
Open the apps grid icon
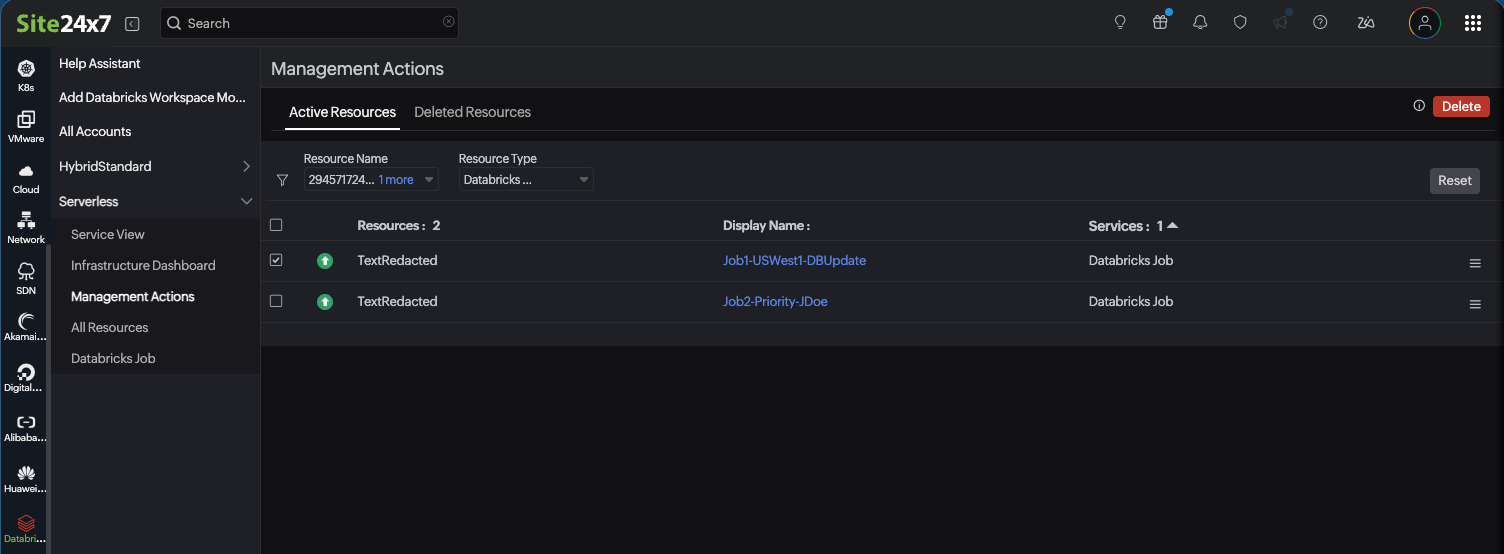(x=1472, y=23)
